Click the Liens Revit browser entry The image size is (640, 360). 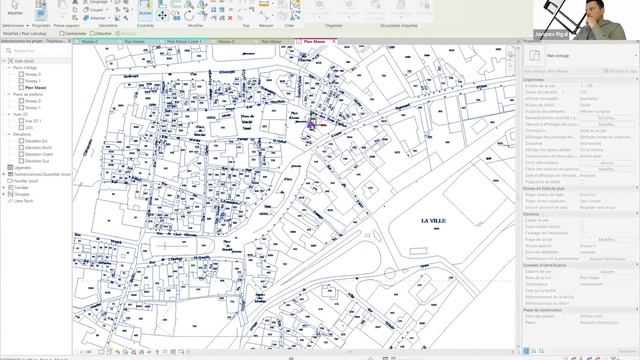pos(20,201)
